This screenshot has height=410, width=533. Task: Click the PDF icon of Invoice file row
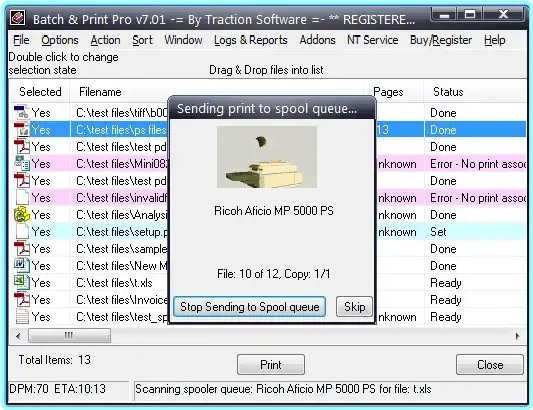click(x=22, y=300)
